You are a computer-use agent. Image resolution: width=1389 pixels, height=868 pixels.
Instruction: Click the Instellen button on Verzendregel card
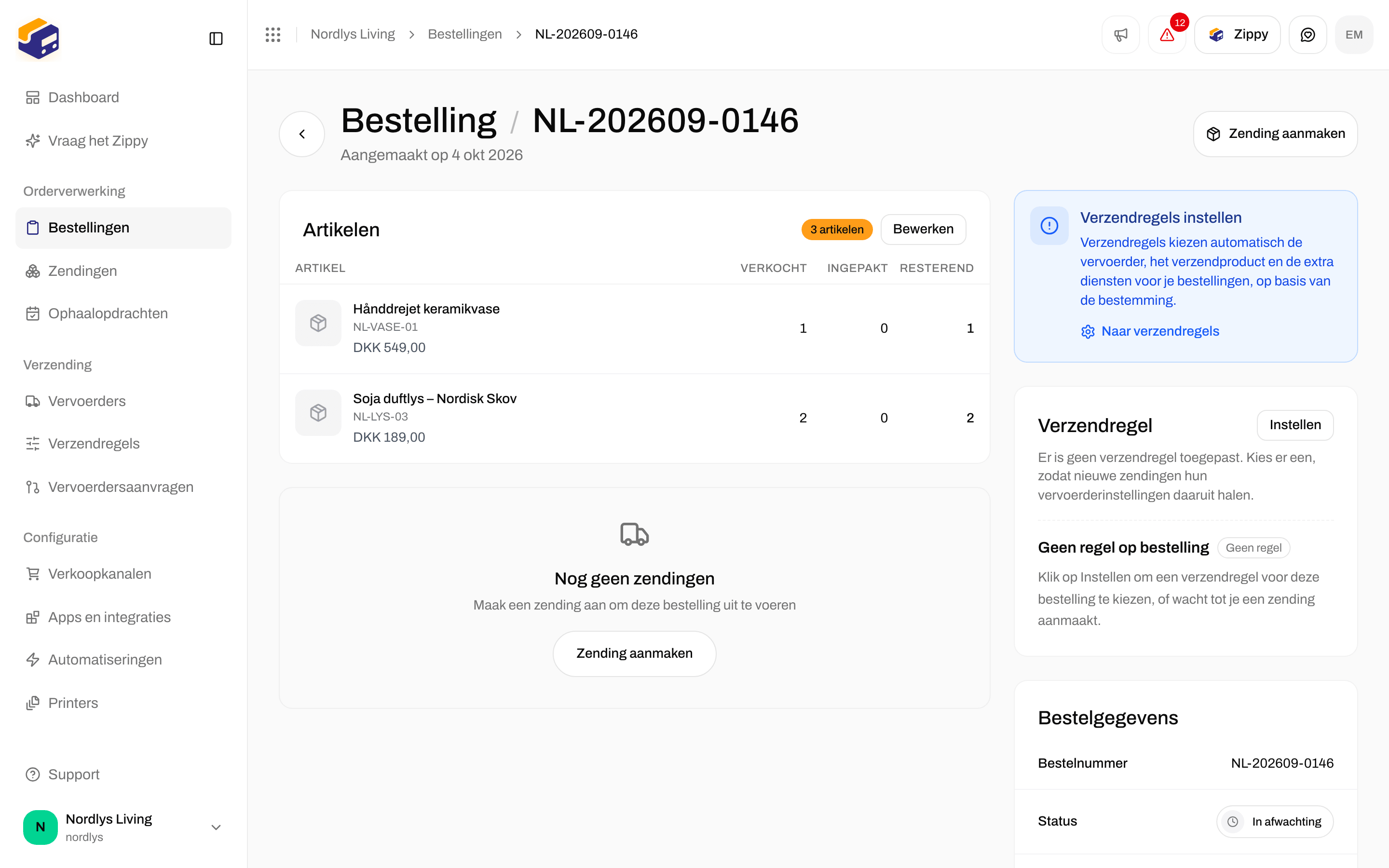pyautogui.click(x=1295, y=425)
